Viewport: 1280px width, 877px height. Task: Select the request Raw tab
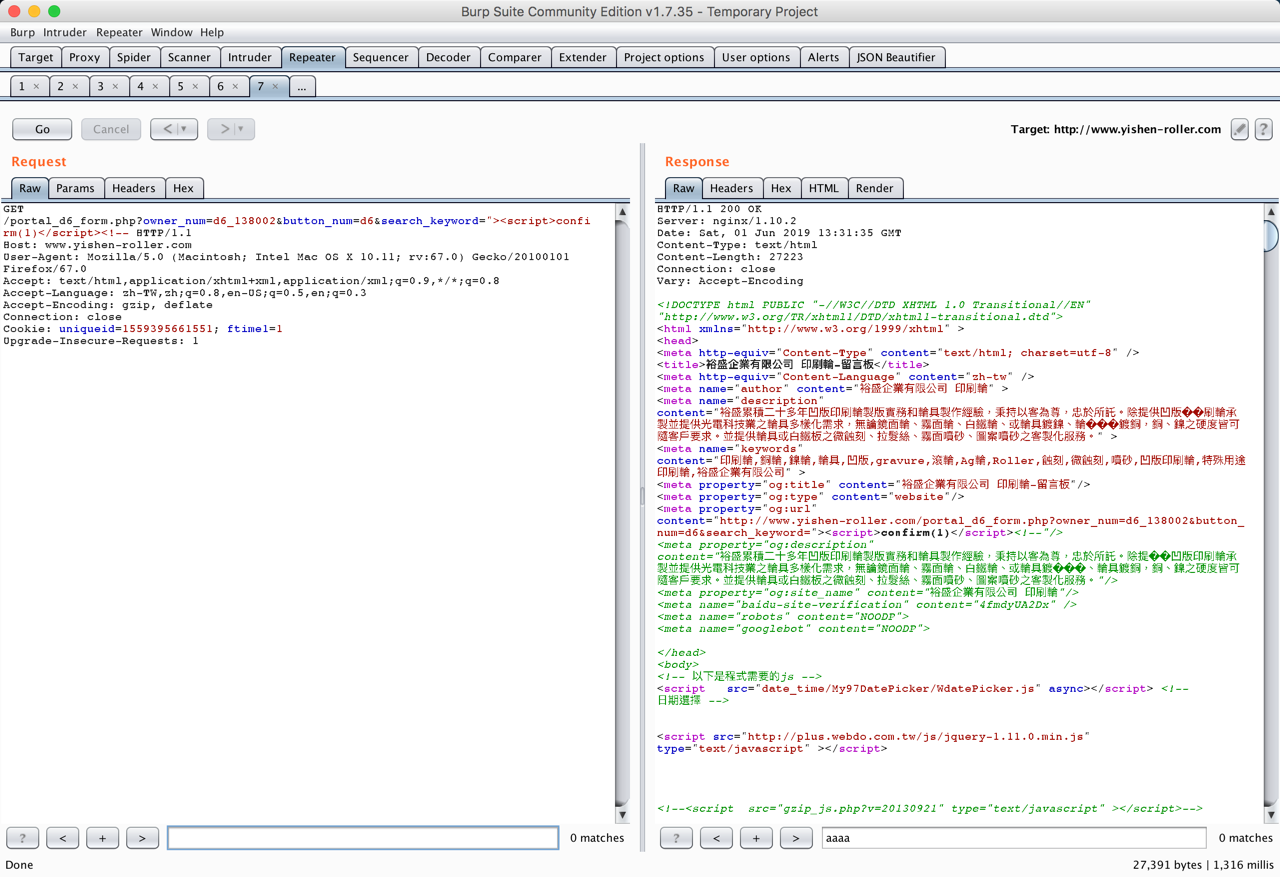click(30, 188)
